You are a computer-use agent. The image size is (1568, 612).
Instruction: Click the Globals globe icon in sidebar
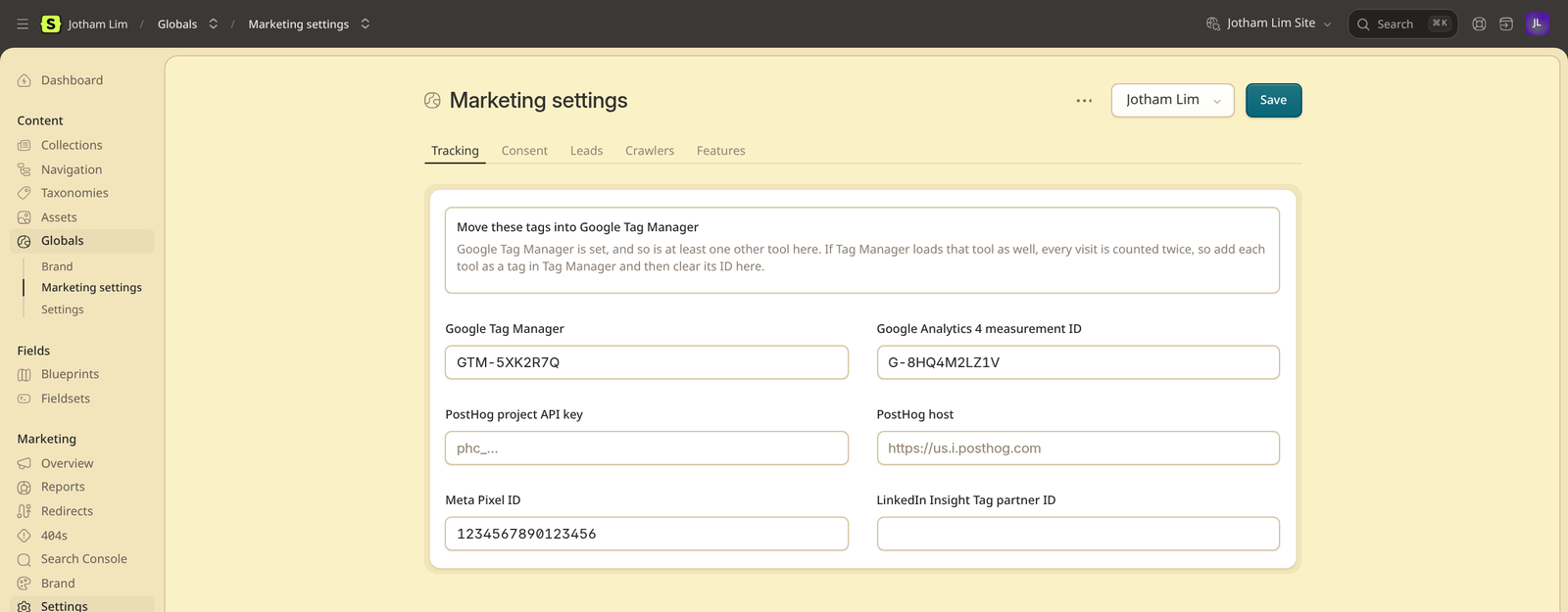pyautogui.click(x=24, y=241)
